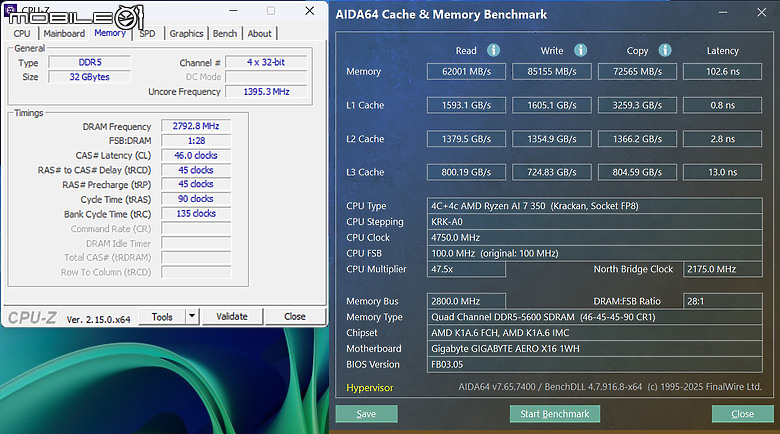Click the CPU Type field in AIDA64
This screenshot has width=780, height=434.
click(594, 206)
